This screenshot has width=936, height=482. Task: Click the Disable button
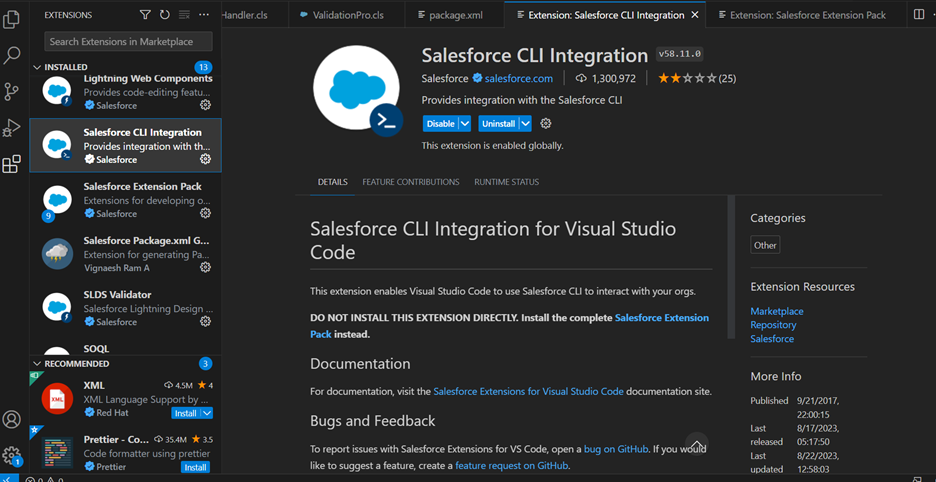click(x=441, y=124)
